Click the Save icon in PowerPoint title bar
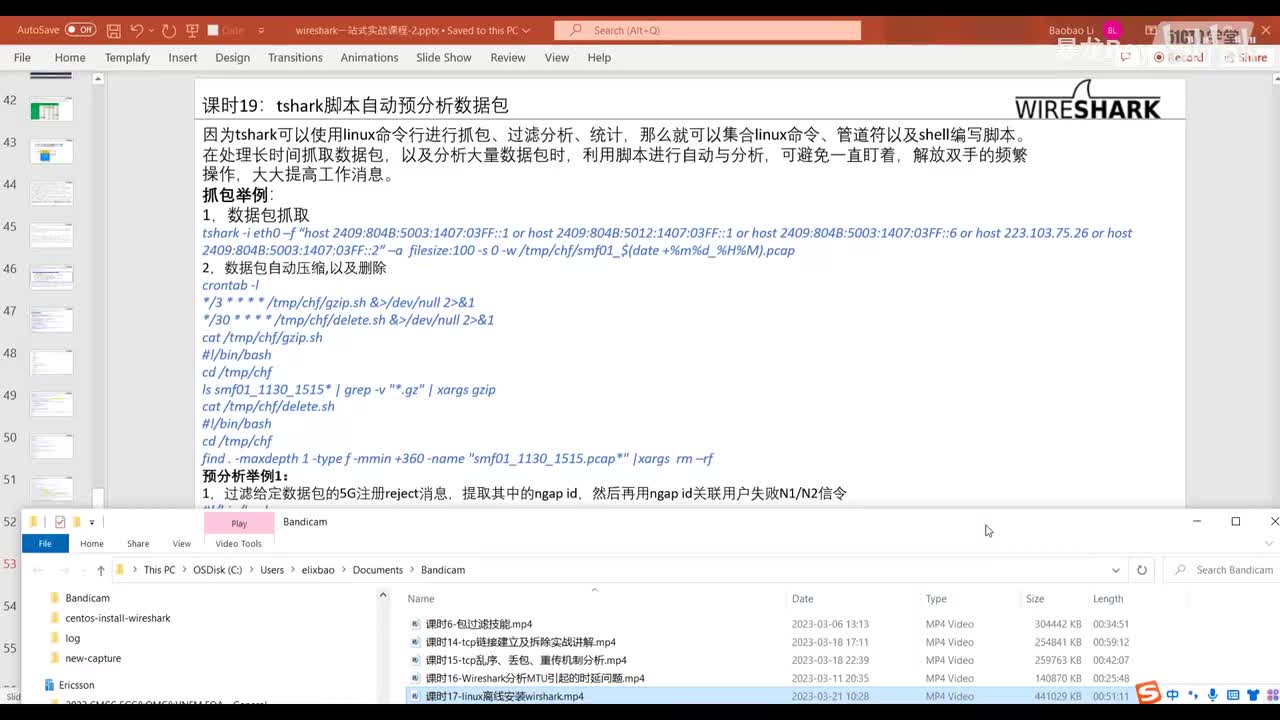 [x=114, y=31]
